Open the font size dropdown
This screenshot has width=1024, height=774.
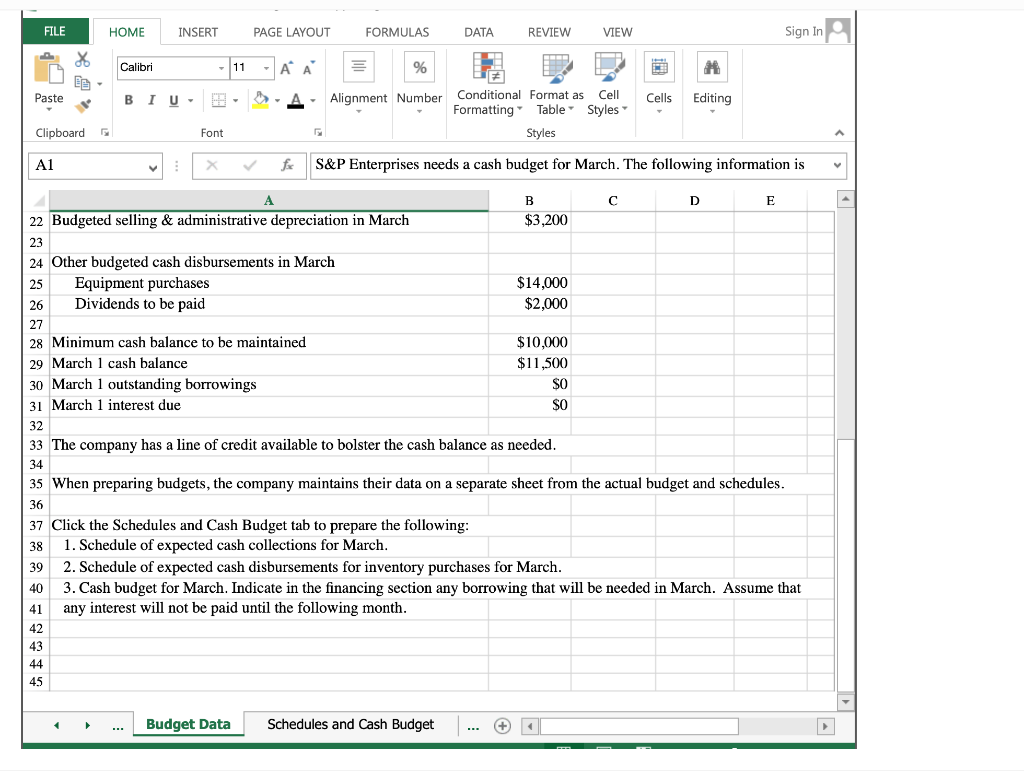click(264, 68)
